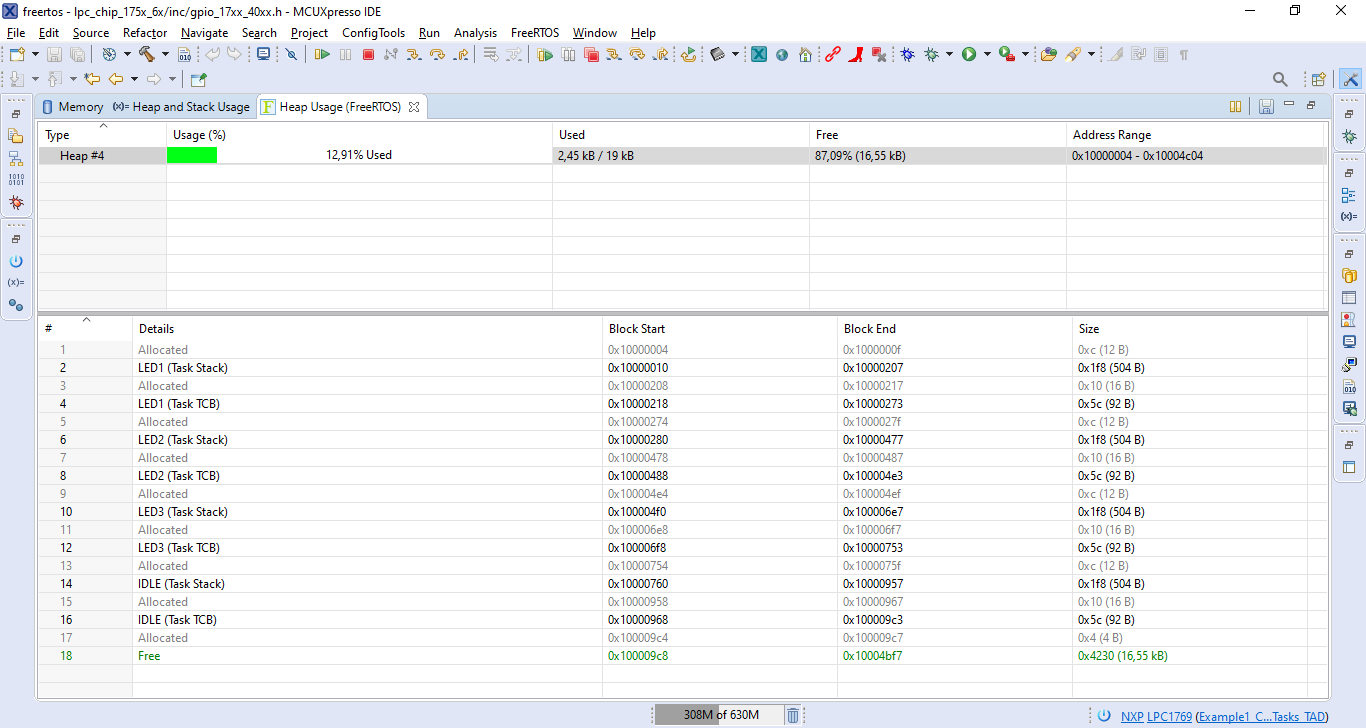
Task: Click the Back navigation yellow arrow
Action: point(115,79)
